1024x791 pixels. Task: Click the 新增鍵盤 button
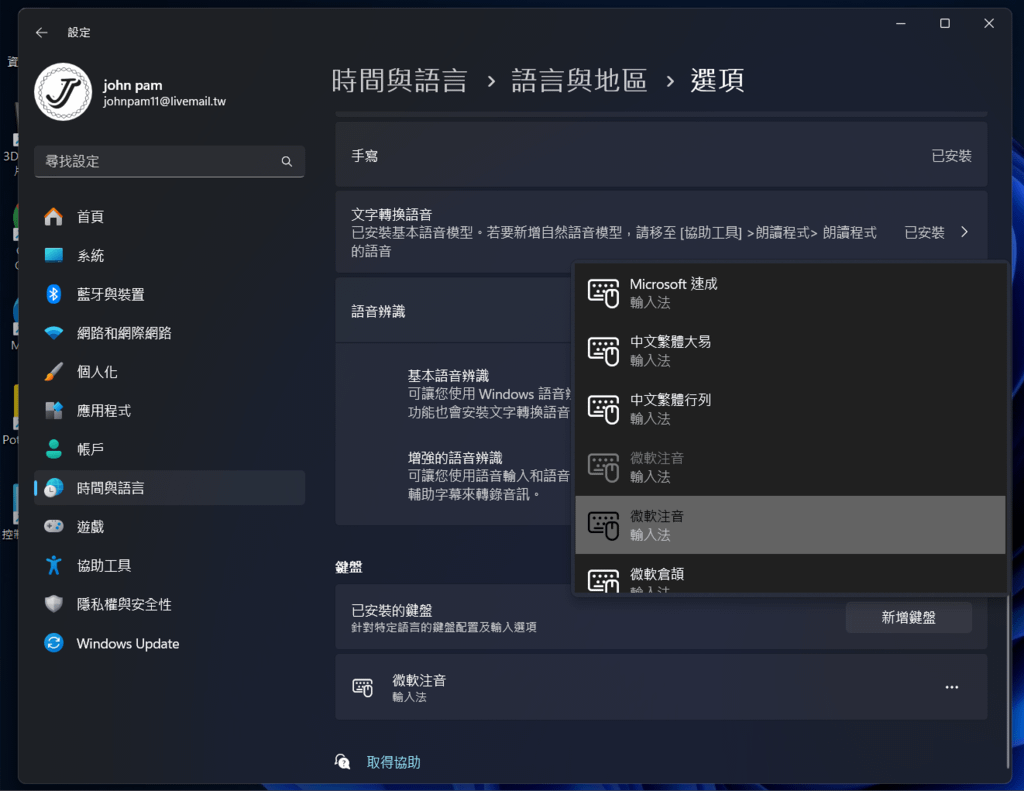[x=908, y=617]
